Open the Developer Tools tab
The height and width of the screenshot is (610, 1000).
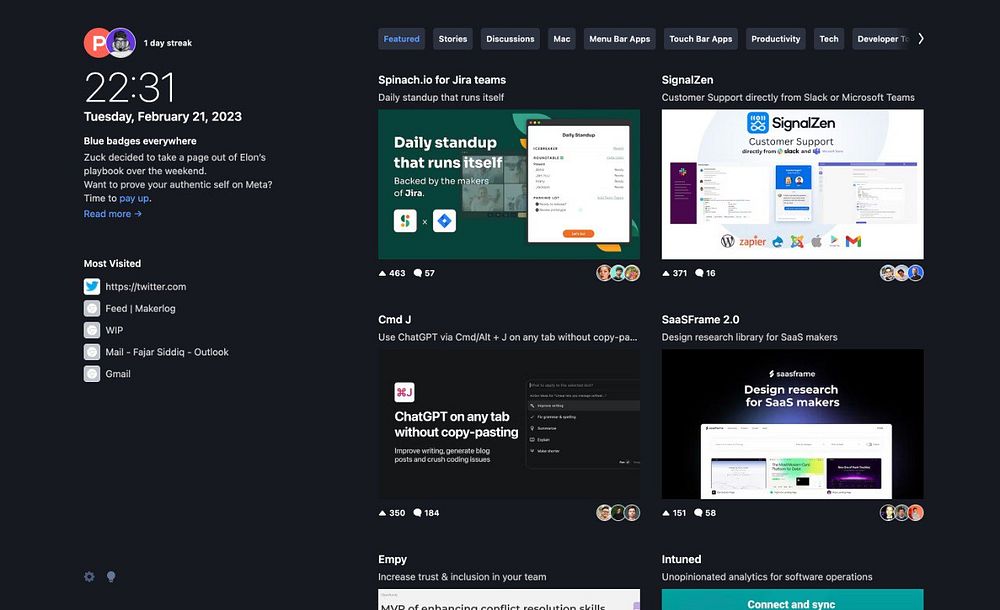point(882,39)
